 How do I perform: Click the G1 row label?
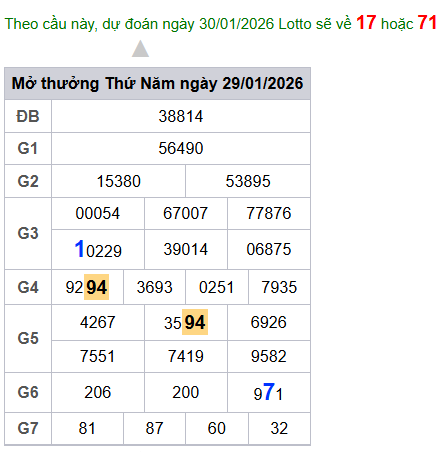click(x=28, y=149)
